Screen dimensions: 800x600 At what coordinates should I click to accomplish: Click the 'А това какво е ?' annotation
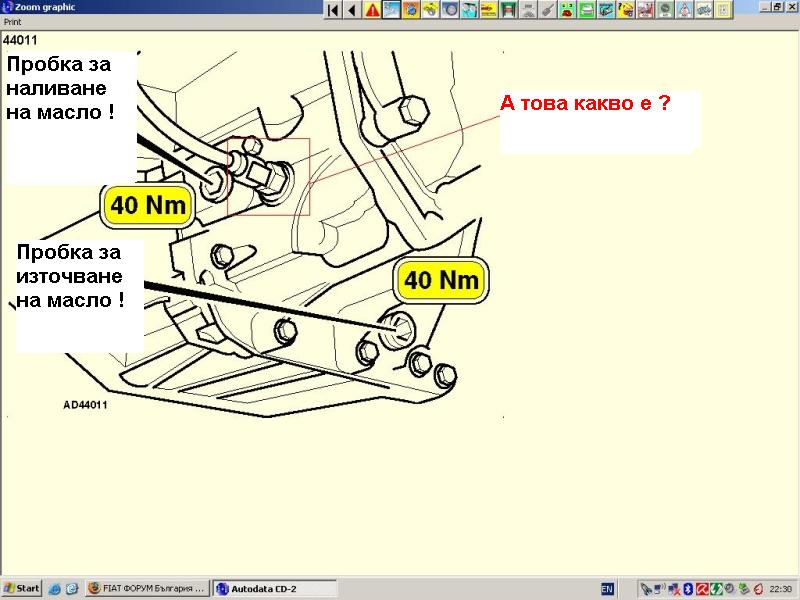pyautogui.click(x=584, y=103)
